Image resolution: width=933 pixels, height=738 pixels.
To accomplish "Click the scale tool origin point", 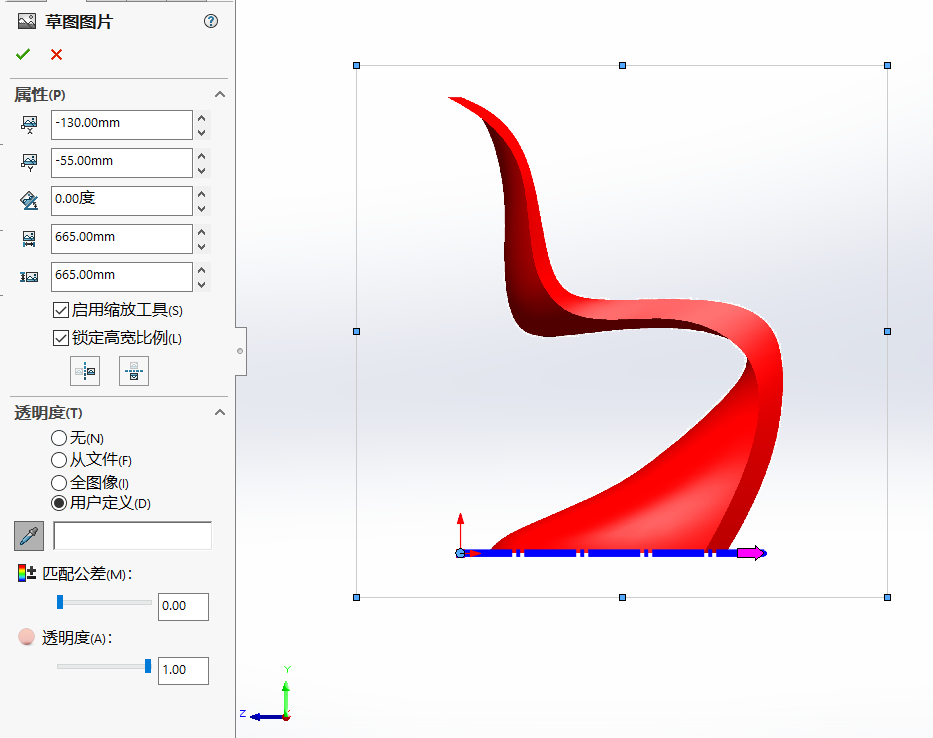I will tap(460, 554).
